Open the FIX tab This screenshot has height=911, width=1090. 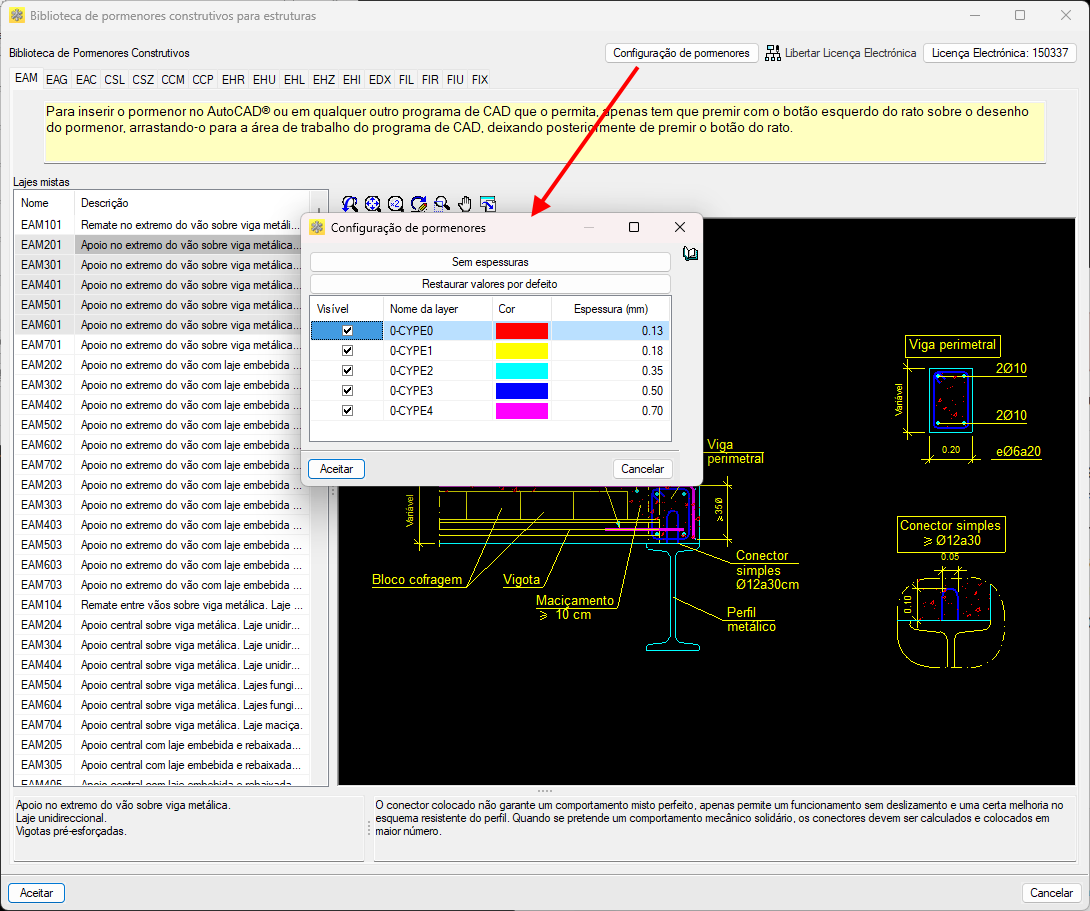pyautogui.click(x=480, y=79)
